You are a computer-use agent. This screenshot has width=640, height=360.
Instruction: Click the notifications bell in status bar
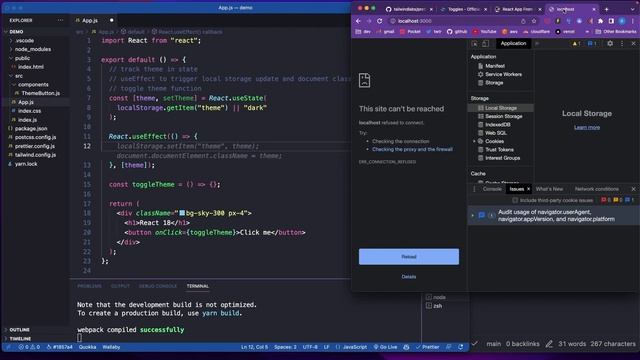click(461, 347)
